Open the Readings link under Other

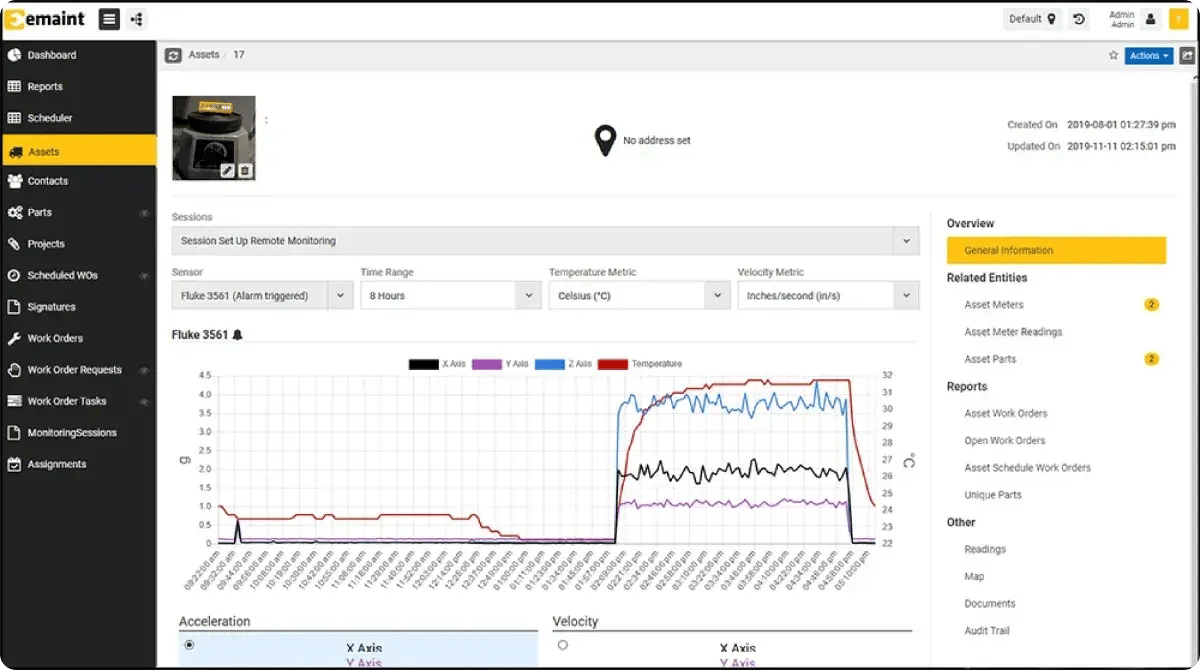click(x=985, y=549)
